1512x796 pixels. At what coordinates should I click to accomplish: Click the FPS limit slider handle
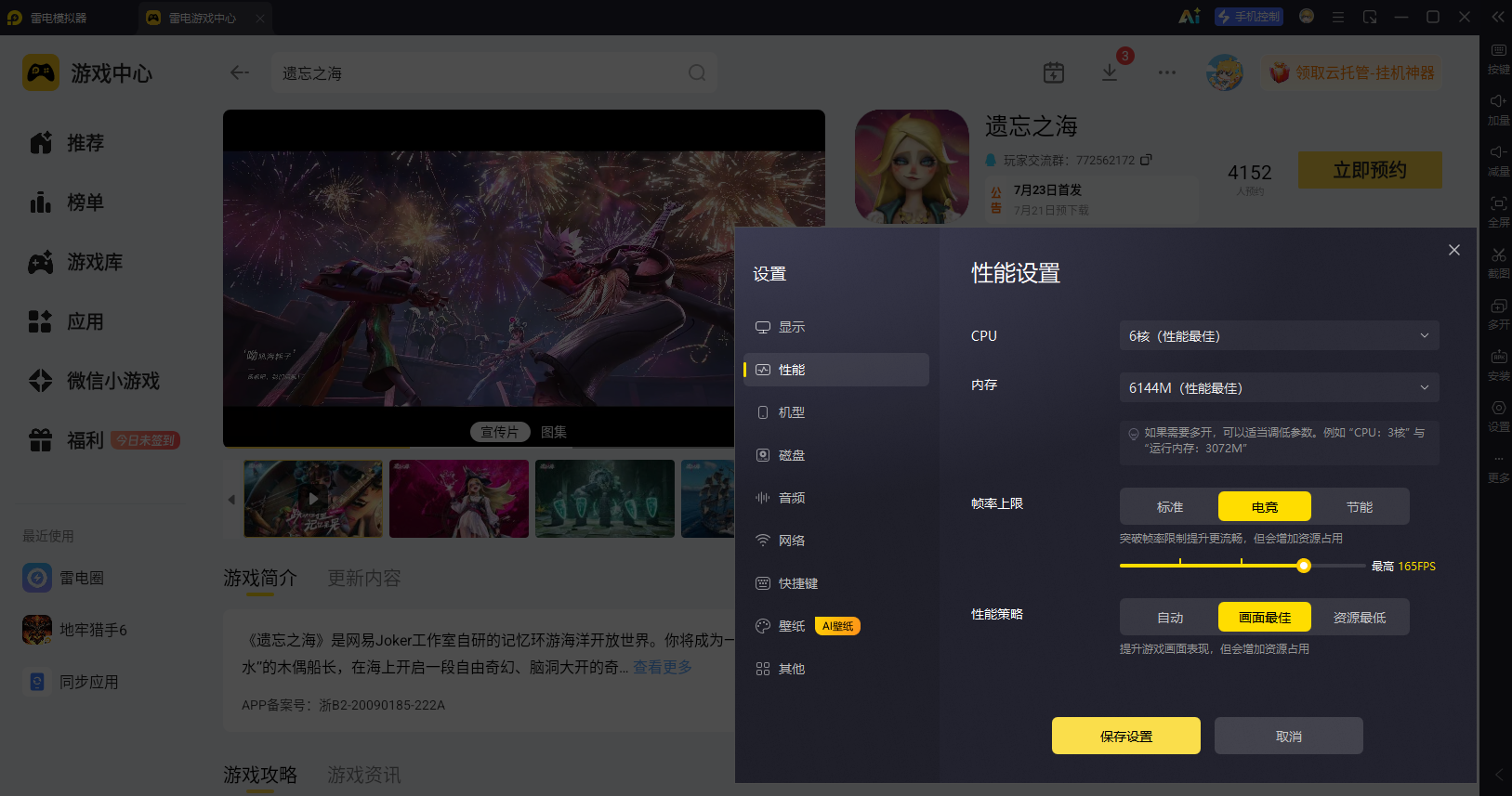[1304, 566]
